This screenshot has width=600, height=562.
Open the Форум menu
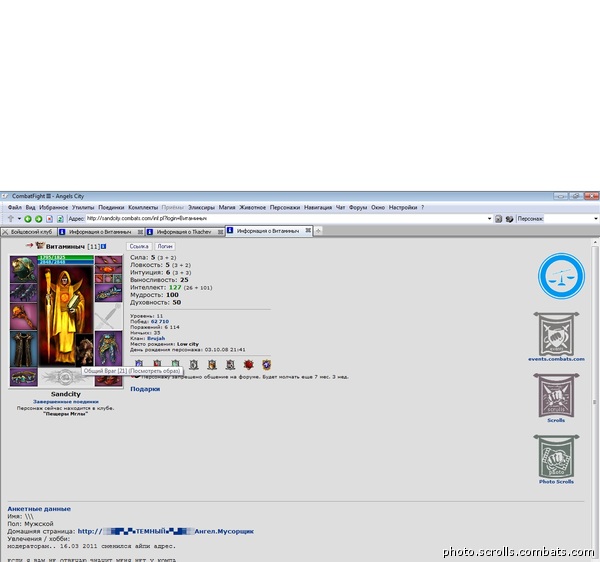pyautogui.click(x=358, y=207)
